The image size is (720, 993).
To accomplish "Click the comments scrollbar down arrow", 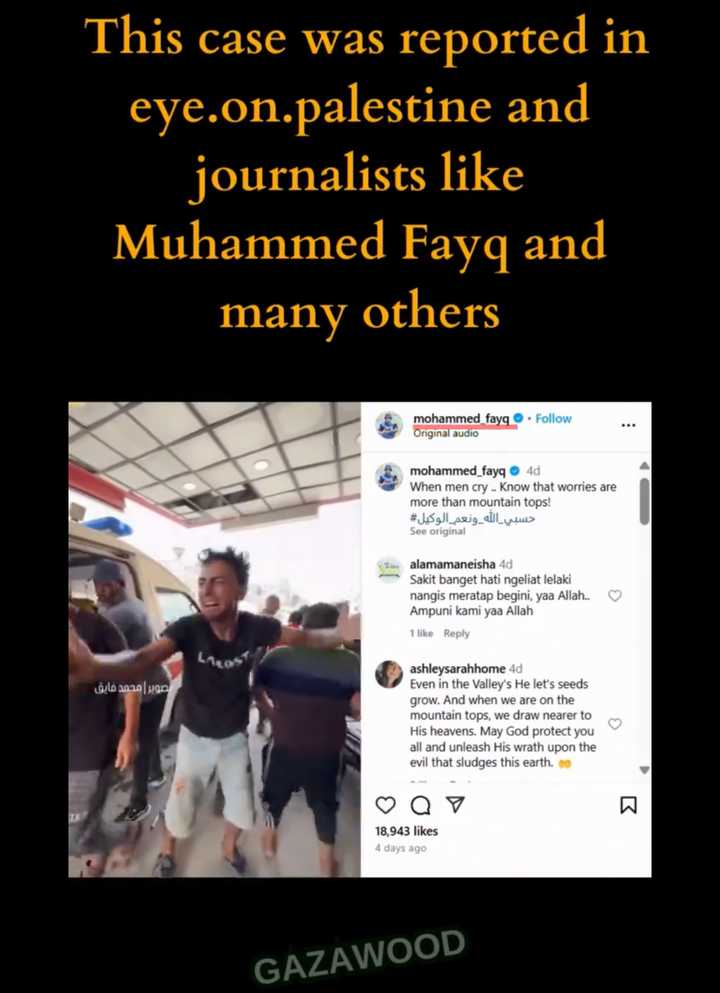I will (x=644, y=770).
